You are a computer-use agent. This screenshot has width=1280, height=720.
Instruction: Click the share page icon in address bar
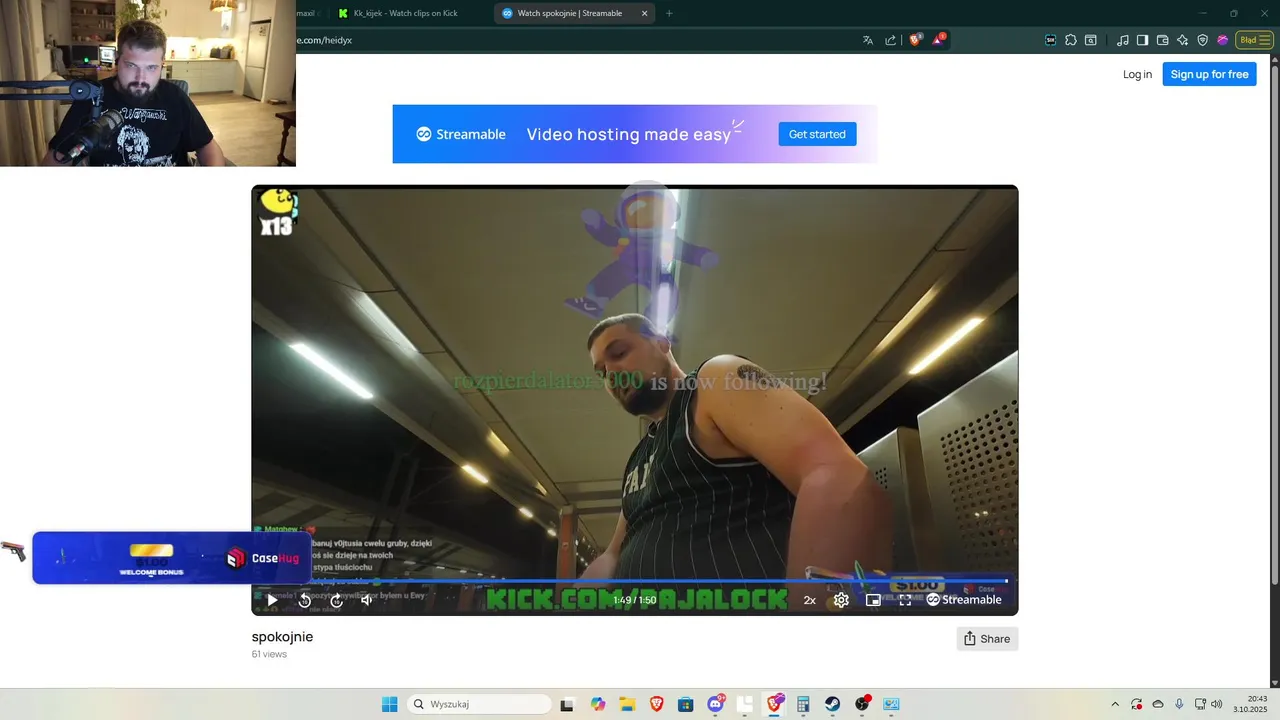890,40
